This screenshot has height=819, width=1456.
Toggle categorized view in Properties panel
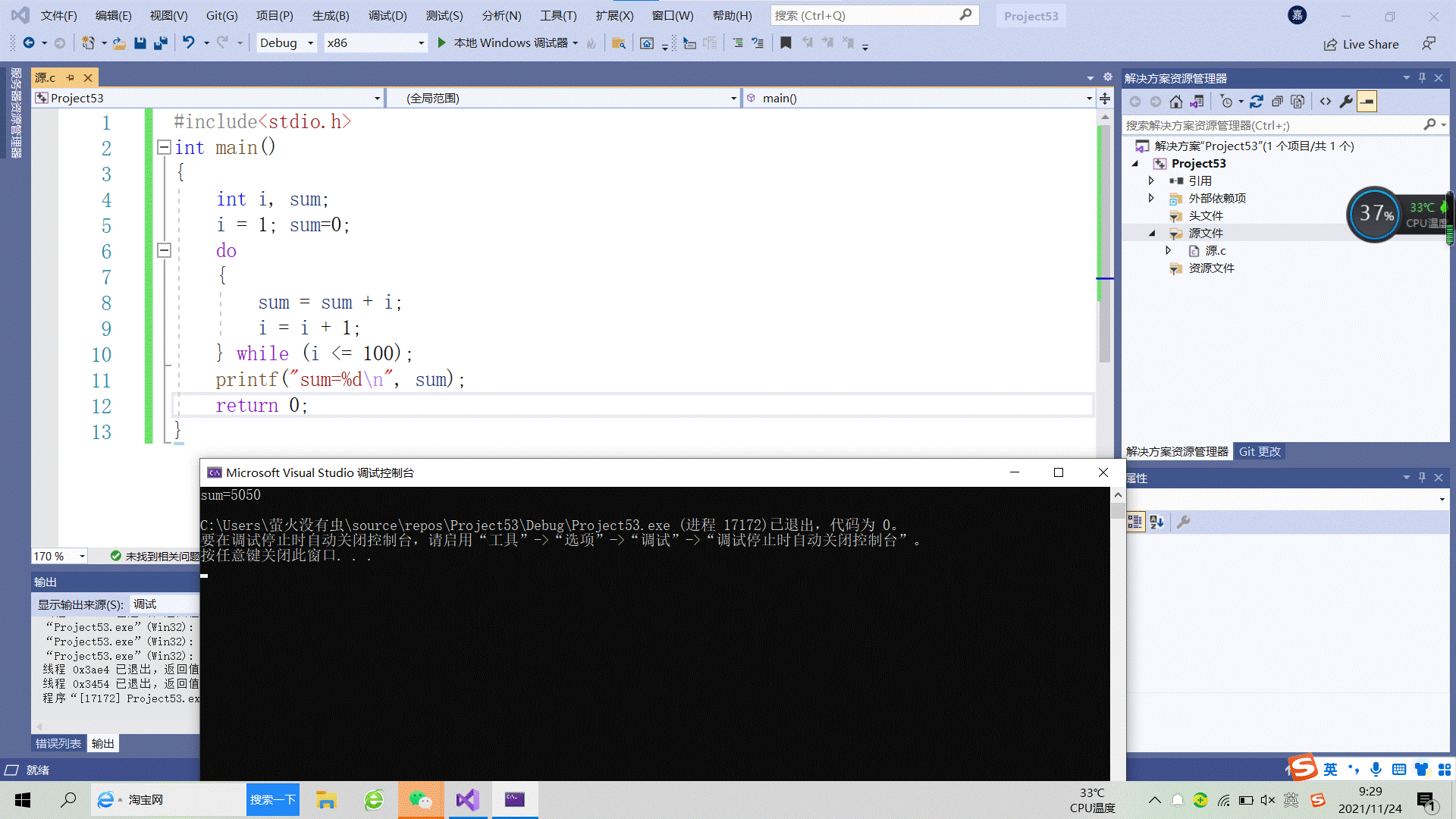tap(1135, 522)
